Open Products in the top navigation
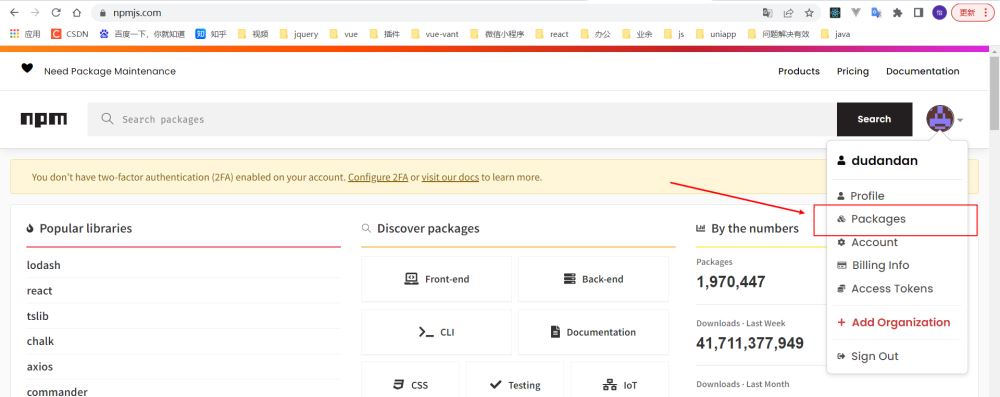 click(x=798, y=71)
